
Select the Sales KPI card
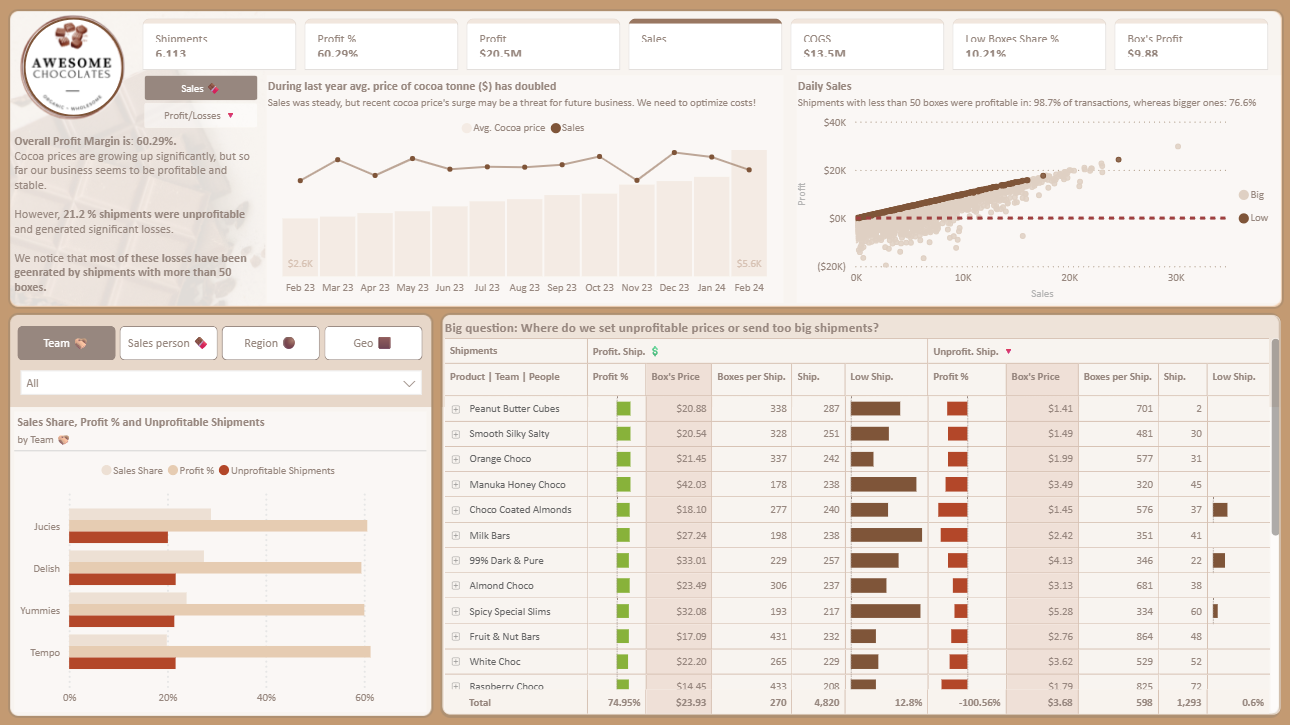coord(705,45)
